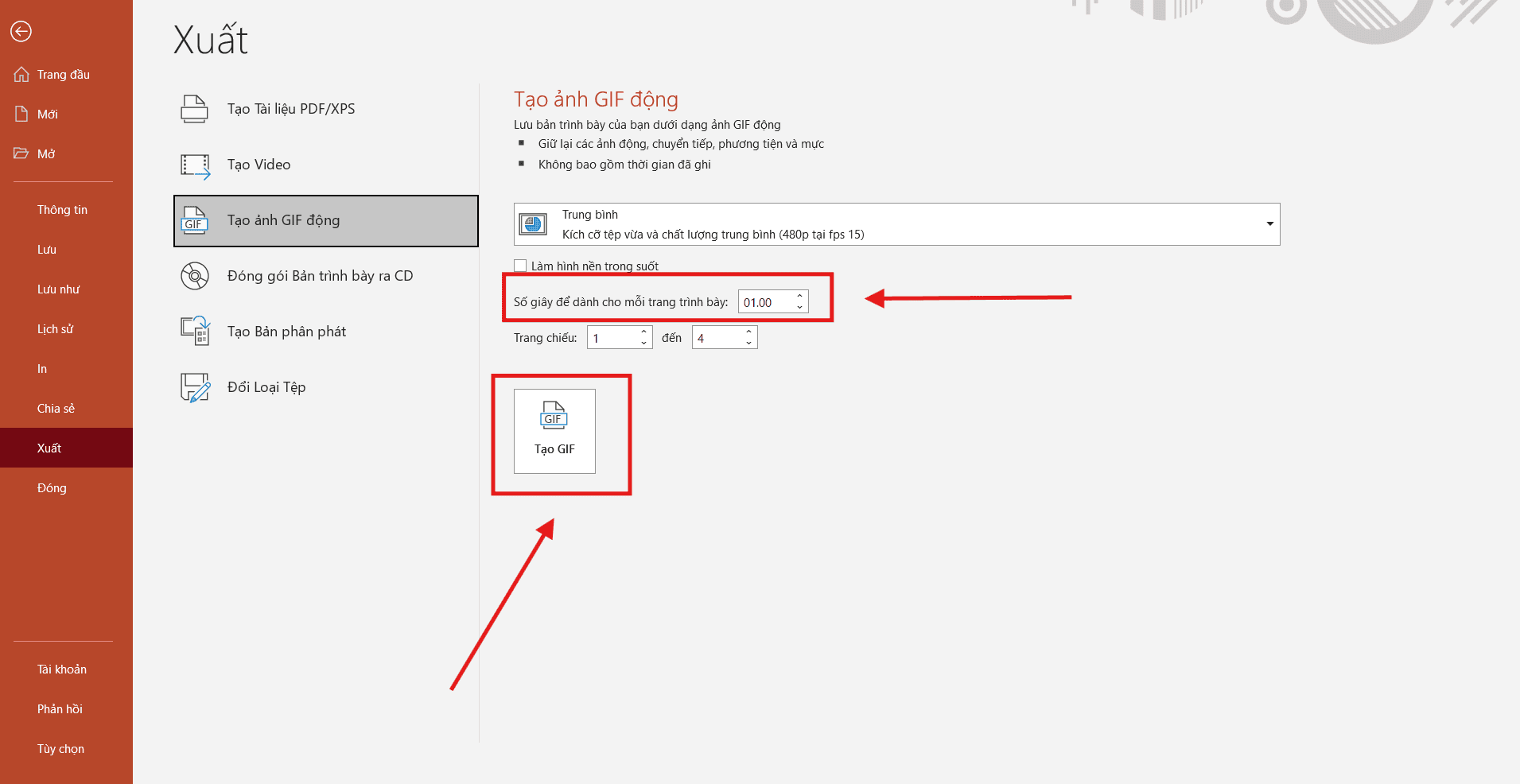Click the Trang đầu home icon
Screen dimensions: 1520x784
click(x=21, y=75)
